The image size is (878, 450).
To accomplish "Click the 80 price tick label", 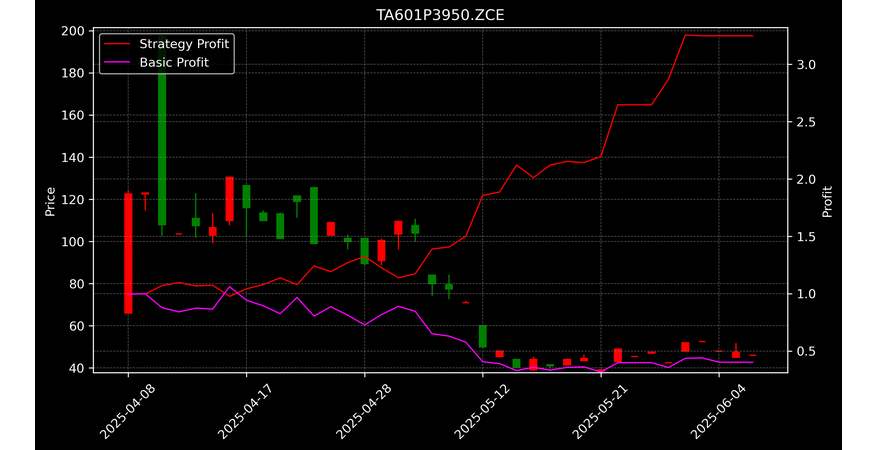I will [77, 284].
